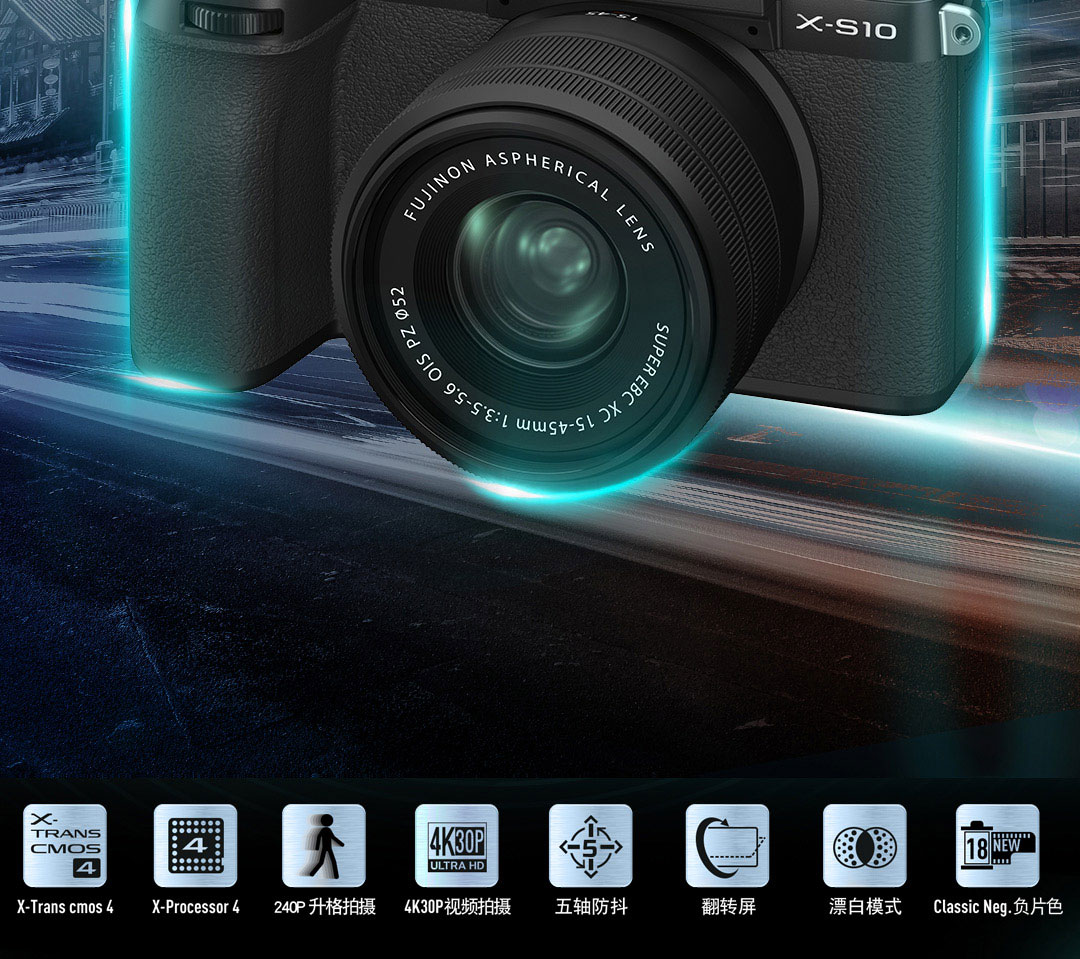1080x959 pixels.
Task: Click the "240P 升格拍摄" label
Action: (x=324, y=907)
